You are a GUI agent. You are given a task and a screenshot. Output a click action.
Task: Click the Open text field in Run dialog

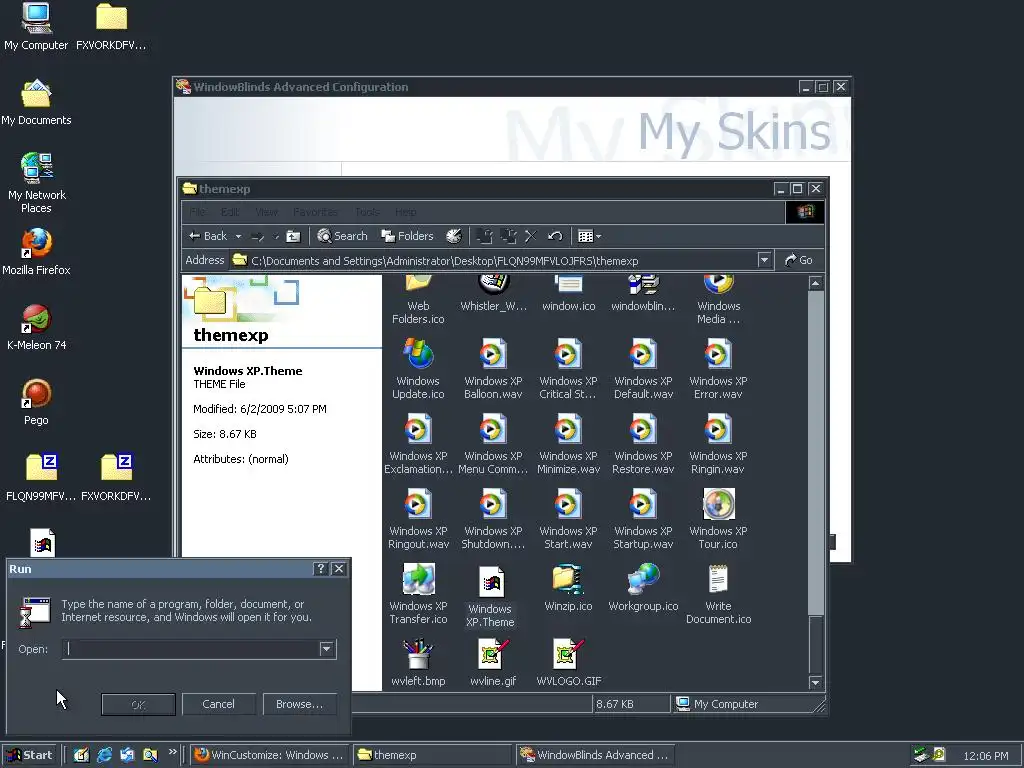[x=191, y=649]
